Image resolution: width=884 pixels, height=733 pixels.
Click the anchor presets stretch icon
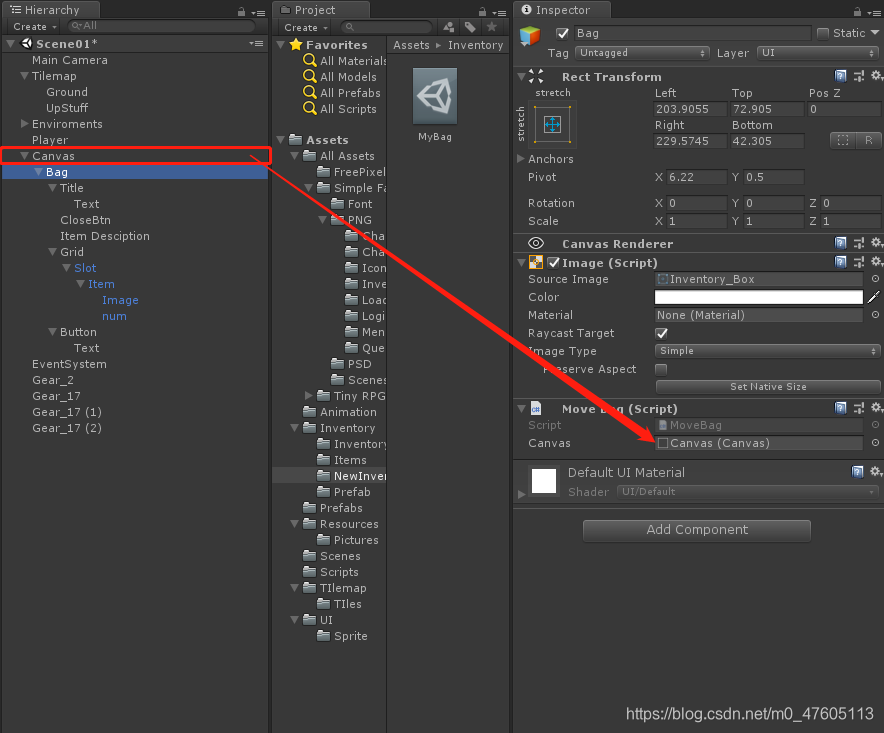tap(552, 124)
